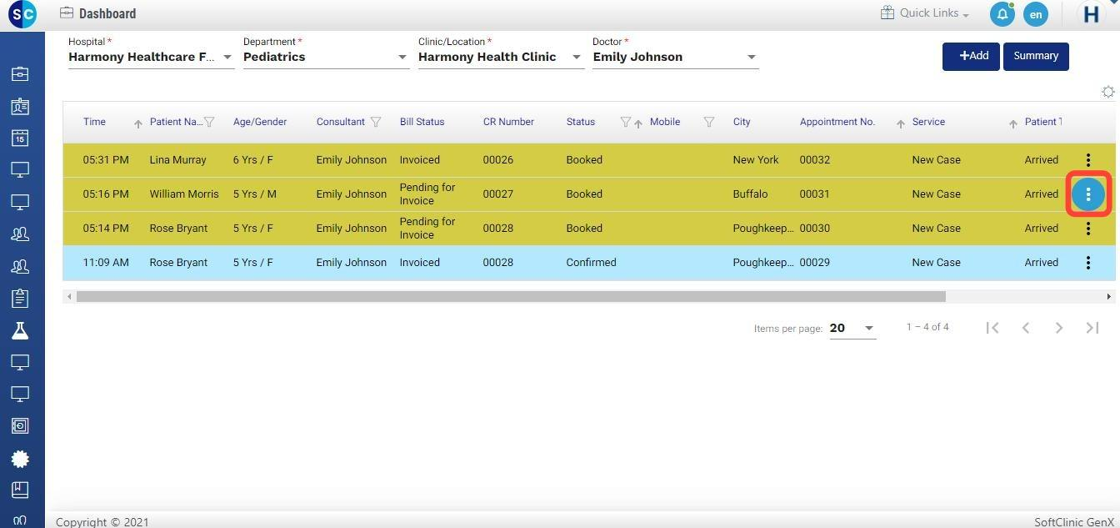The width and height of the screenshot is (1120, 528).
Task: Switch language using the 'en' button
Action: point(1035,14)
